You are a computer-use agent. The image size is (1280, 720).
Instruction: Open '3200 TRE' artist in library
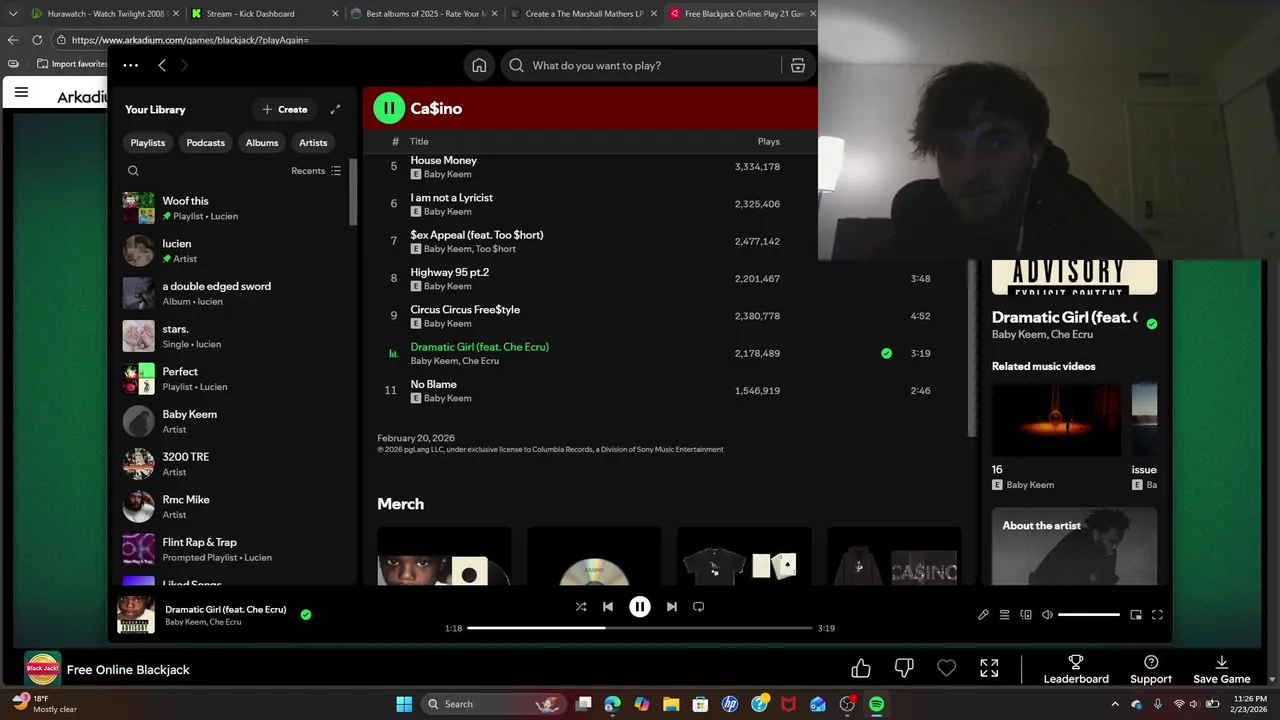click(x=232, y=464)
